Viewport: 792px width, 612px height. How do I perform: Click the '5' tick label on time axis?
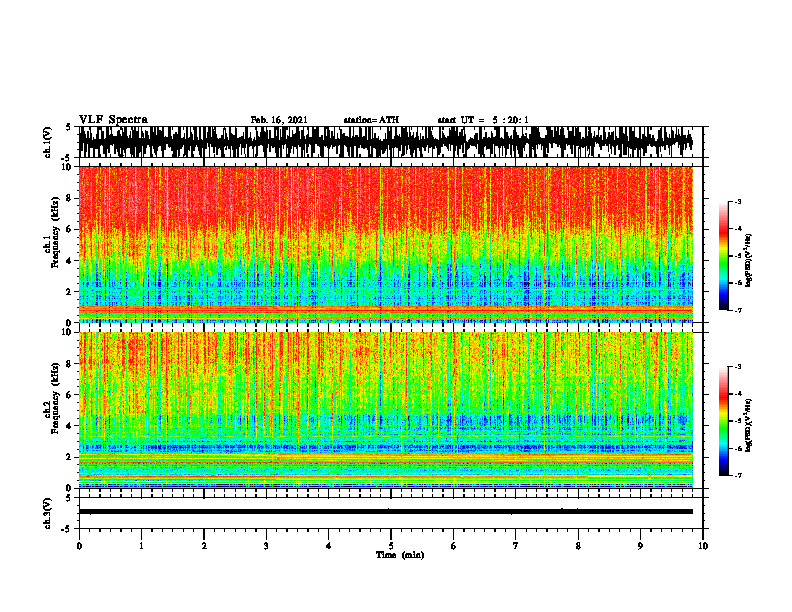pos(391,546)
